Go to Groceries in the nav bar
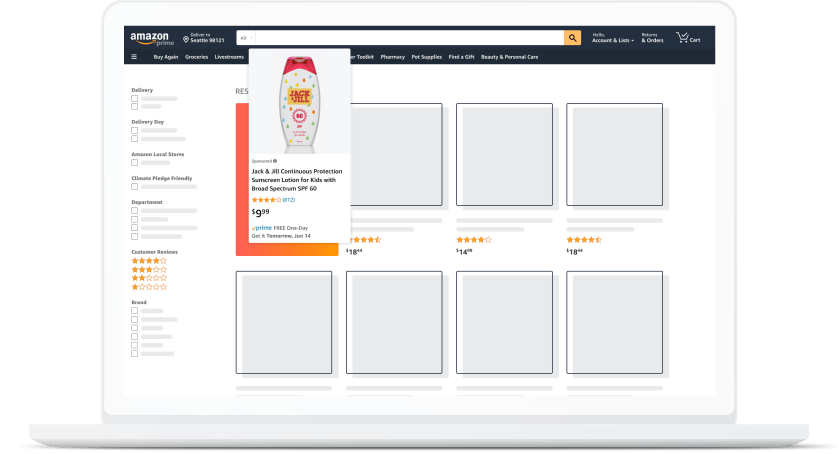Image resolution: width=839 pixels, height=454 pixels. coord(196,57)
